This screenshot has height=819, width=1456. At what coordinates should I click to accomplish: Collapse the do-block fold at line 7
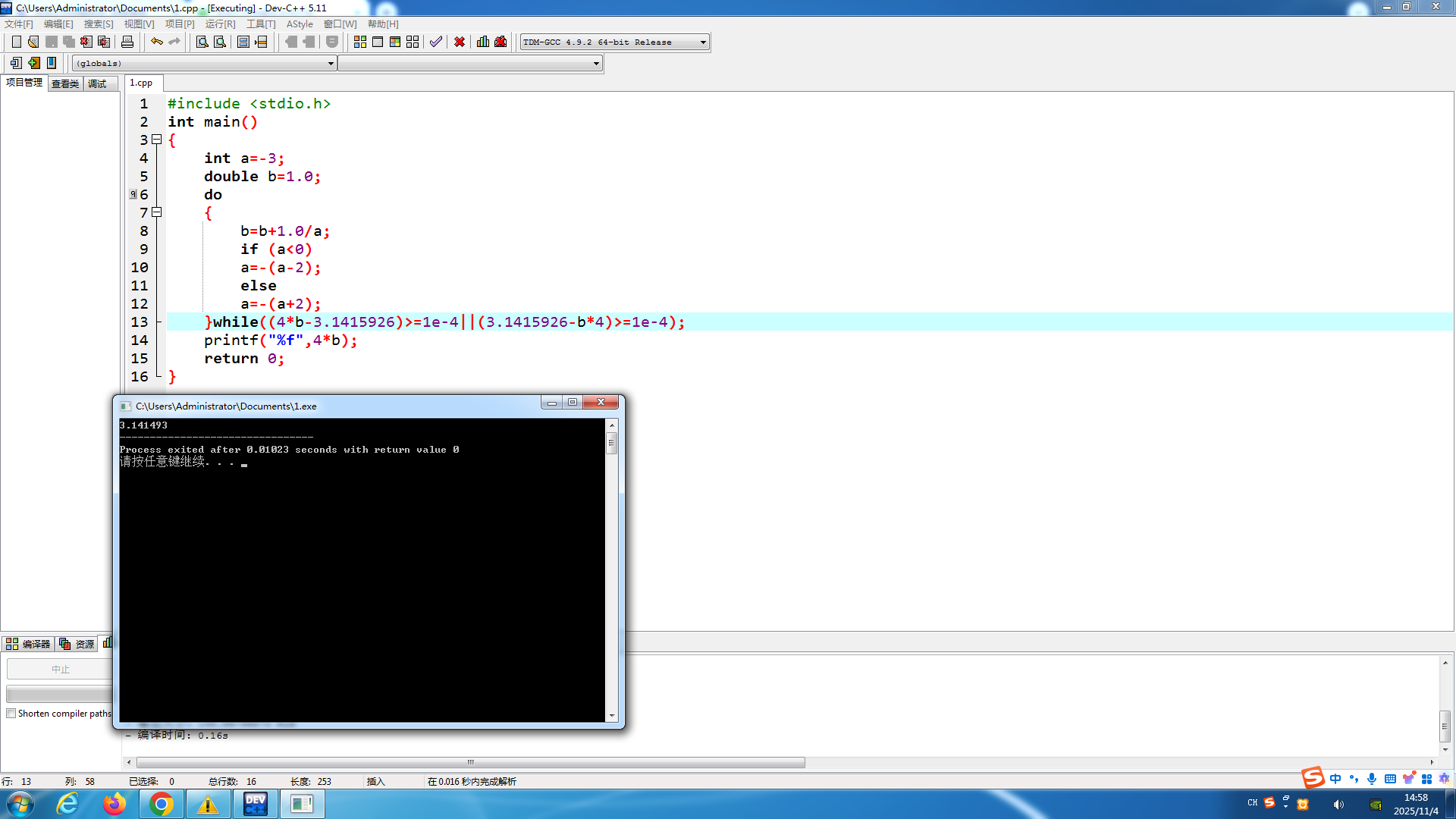point(157,212)
